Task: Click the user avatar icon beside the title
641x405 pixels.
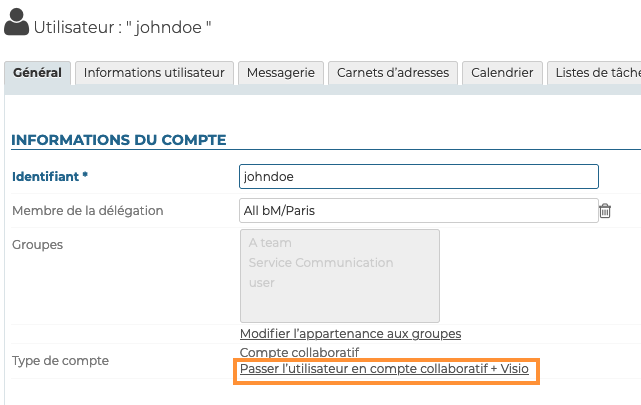Action: pos(17,25)
